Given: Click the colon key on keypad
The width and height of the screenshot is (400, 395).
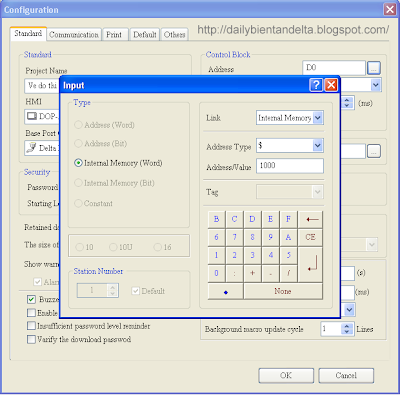Looking at the screenshot, I should click(234, 273).
